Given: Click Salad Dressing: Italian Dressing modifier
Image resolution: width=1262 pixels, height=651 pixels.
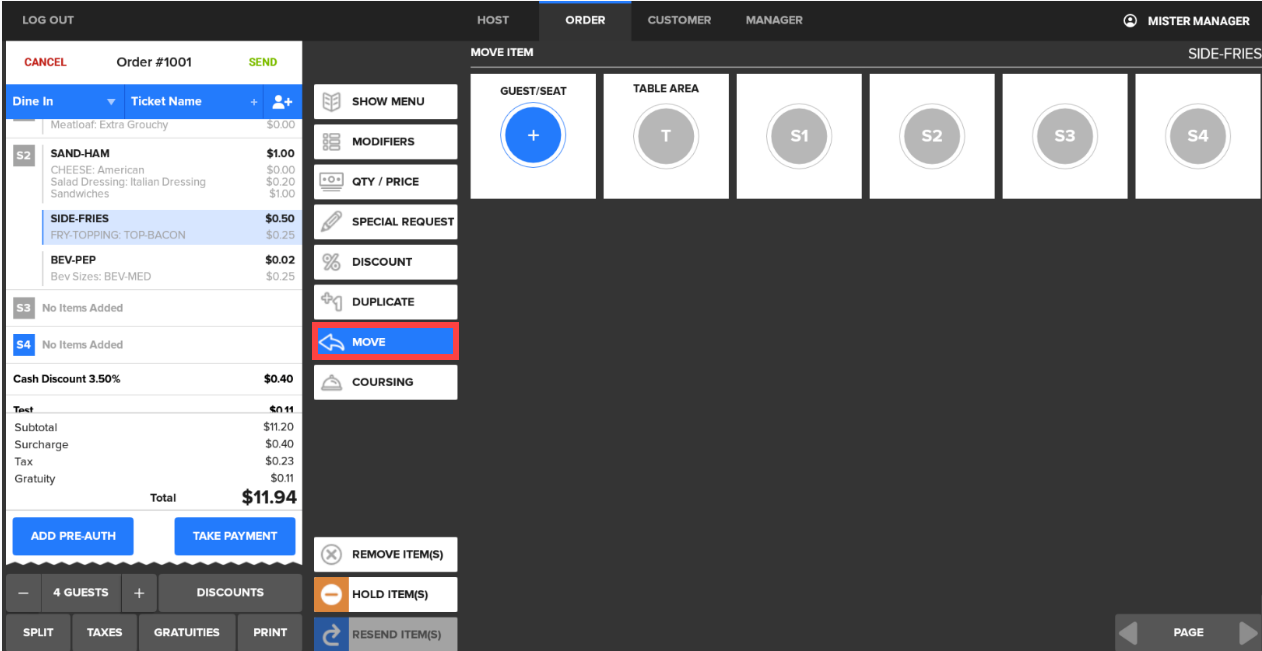Looking at the screenshot, I should click(x=128, y=182).
